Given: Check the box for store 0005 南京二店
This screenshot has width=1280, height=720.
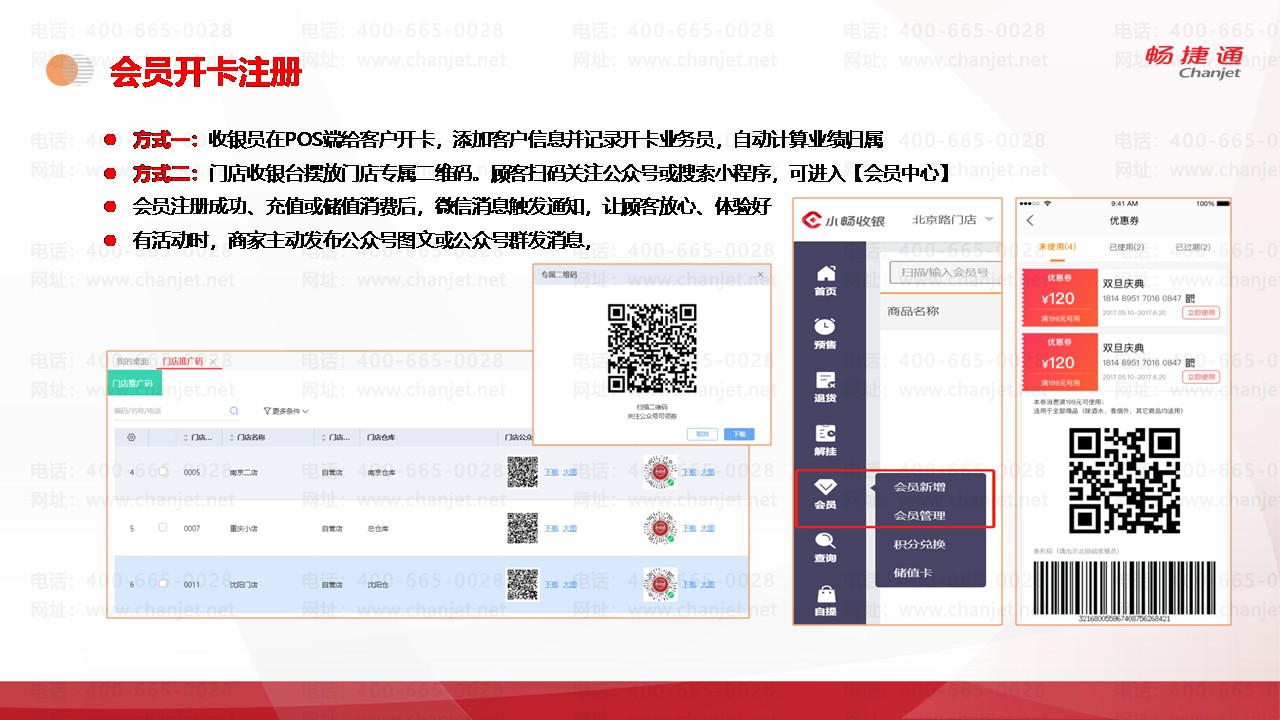Looking at the screenshot, I should tap(163, 471).
